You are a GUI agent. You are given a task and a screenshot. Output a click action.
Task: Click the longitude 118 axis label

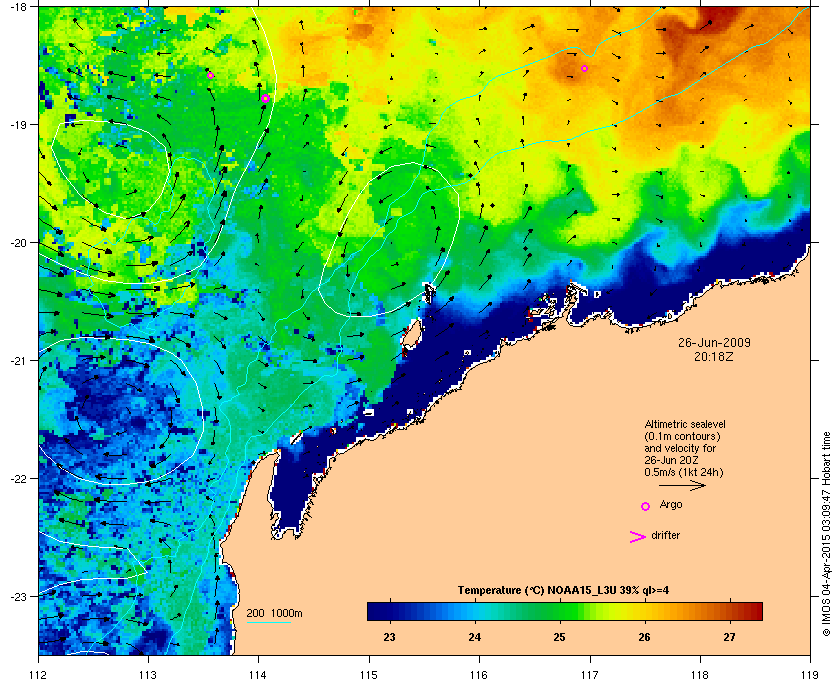700,674
